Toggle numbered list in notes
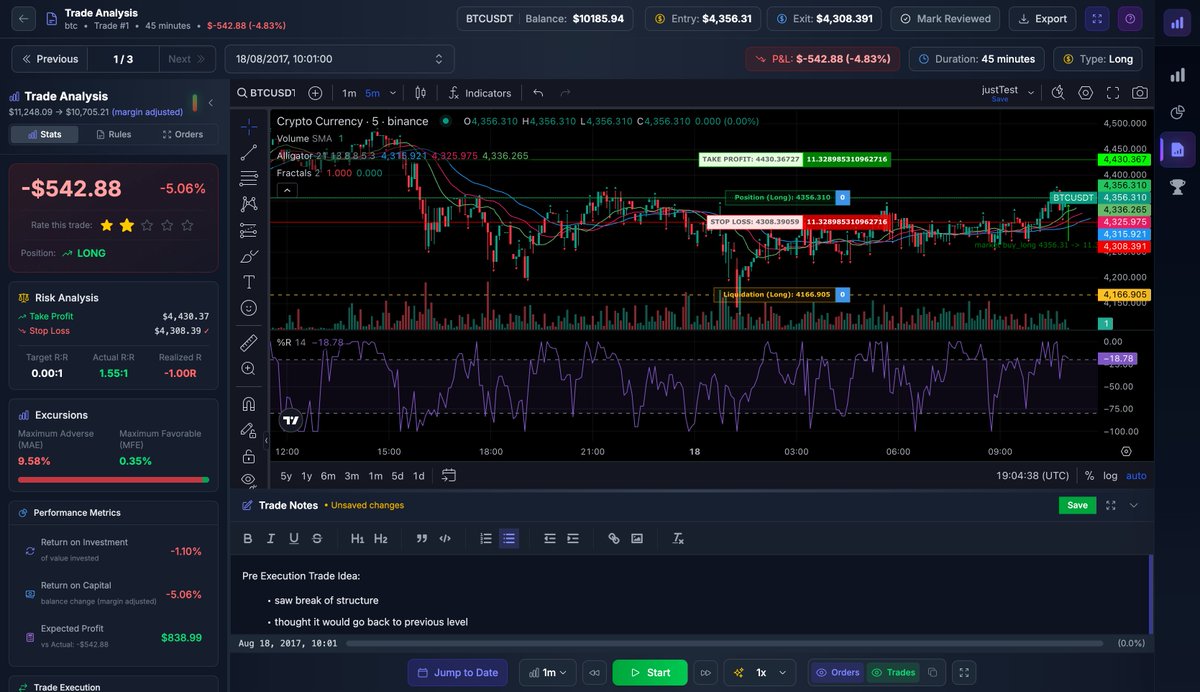This screenshot has height=692, width=1200. coord(486,538)
